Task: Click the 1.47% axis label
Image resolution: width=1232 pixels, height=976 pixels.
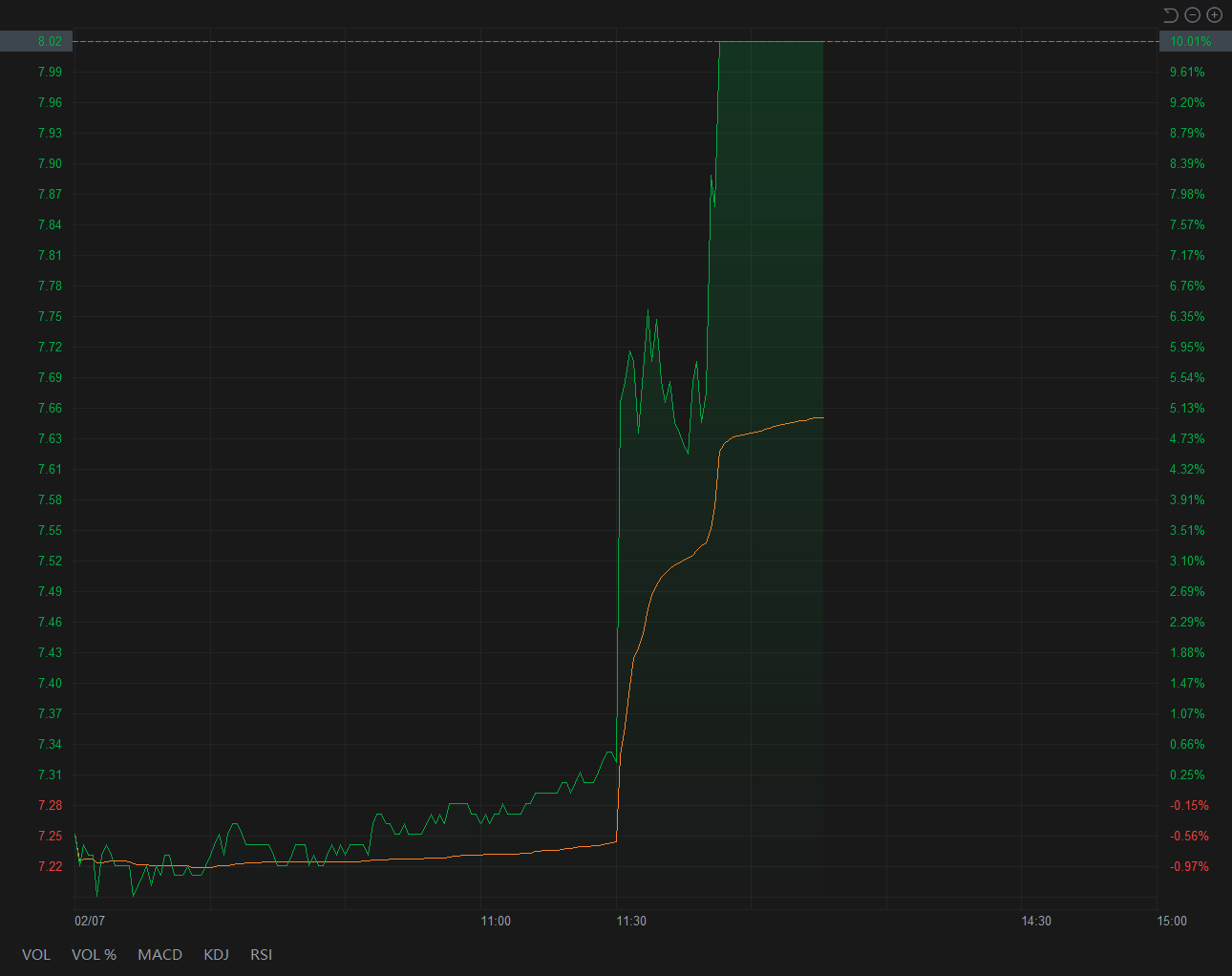Action: click(1187, 683)
